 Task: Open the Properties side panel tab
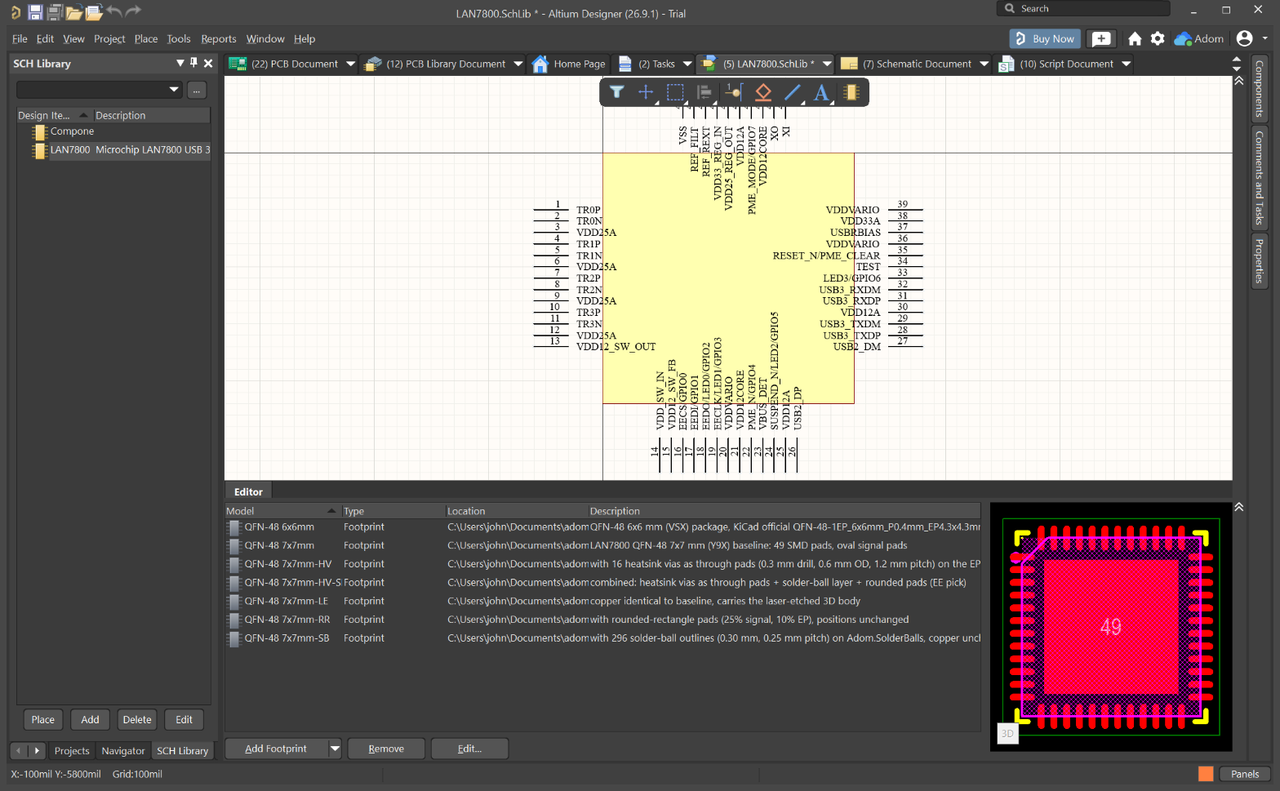(x=1260, y=262)
